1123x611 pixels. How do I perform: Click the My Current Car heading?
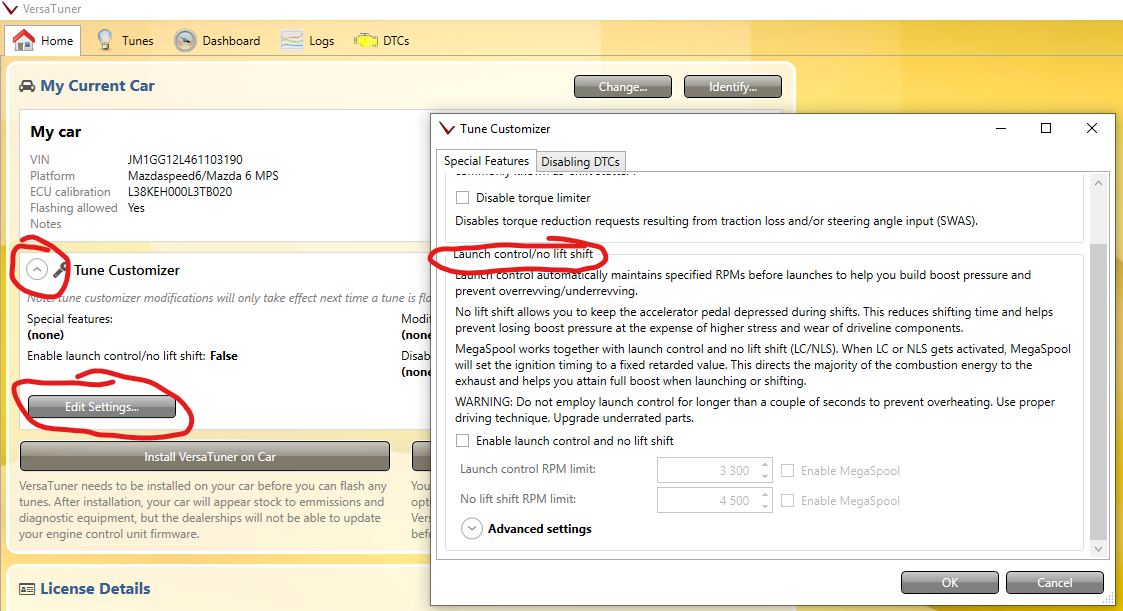click(x=97, y=86)
